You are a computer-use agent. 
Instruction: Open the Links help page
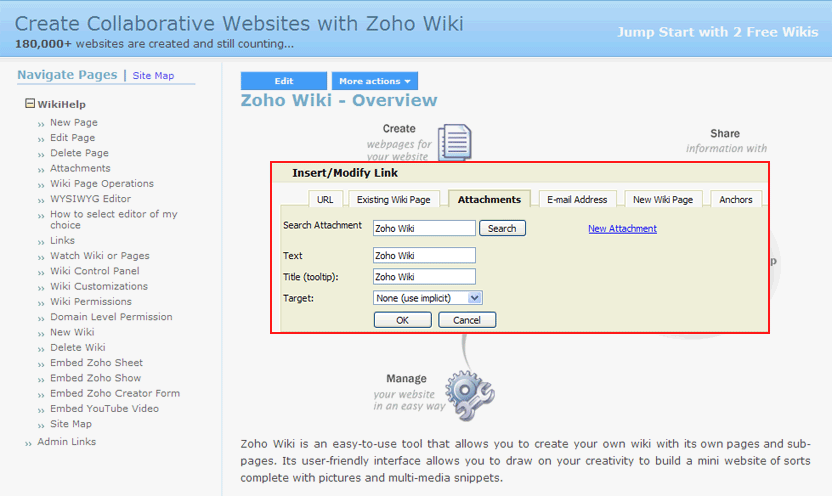62,240
